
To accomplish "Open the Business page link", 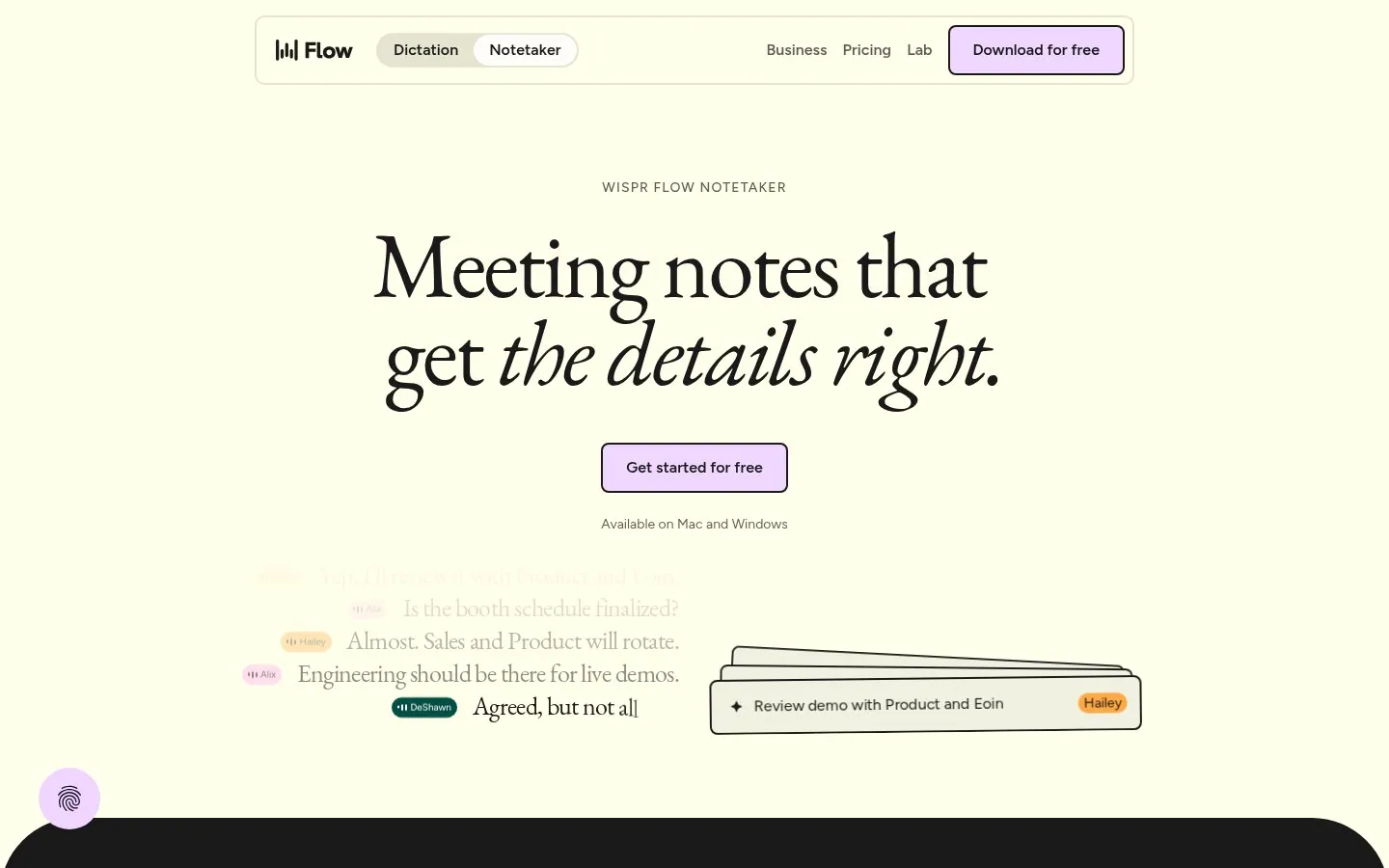I will click(x=796, y=50).
